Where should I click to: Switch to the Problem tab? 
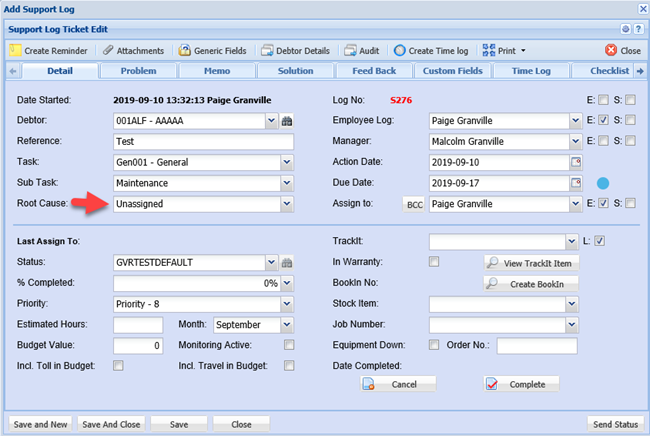(x=138, y=71)
